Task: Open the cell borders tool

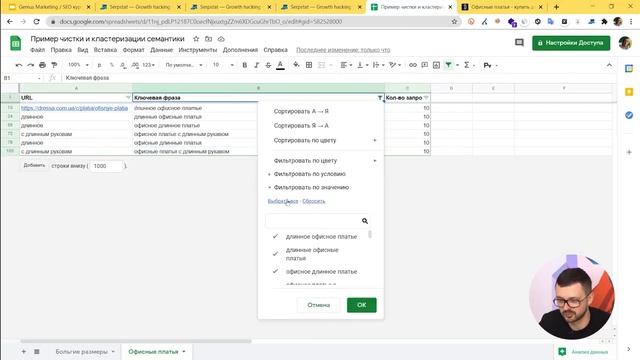Action: click(x=309, y=65)
